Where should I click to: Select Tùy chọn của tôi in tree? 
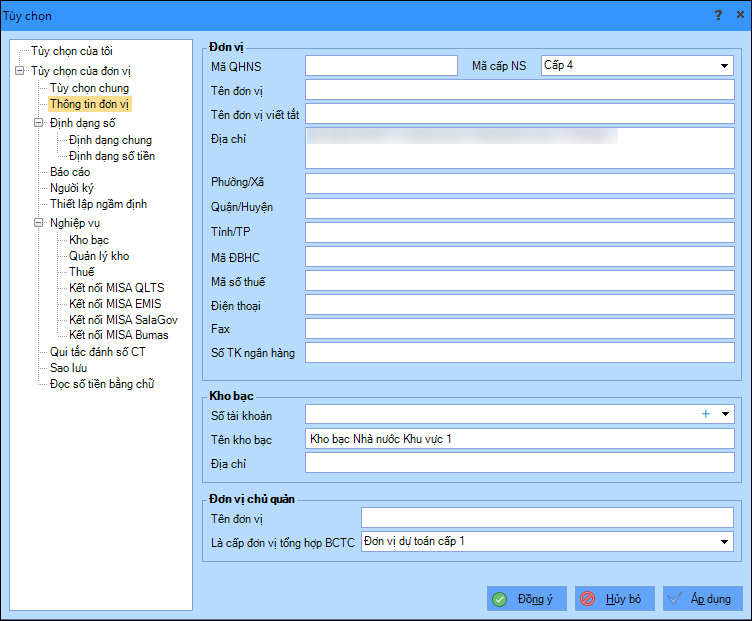click(72, 51)
